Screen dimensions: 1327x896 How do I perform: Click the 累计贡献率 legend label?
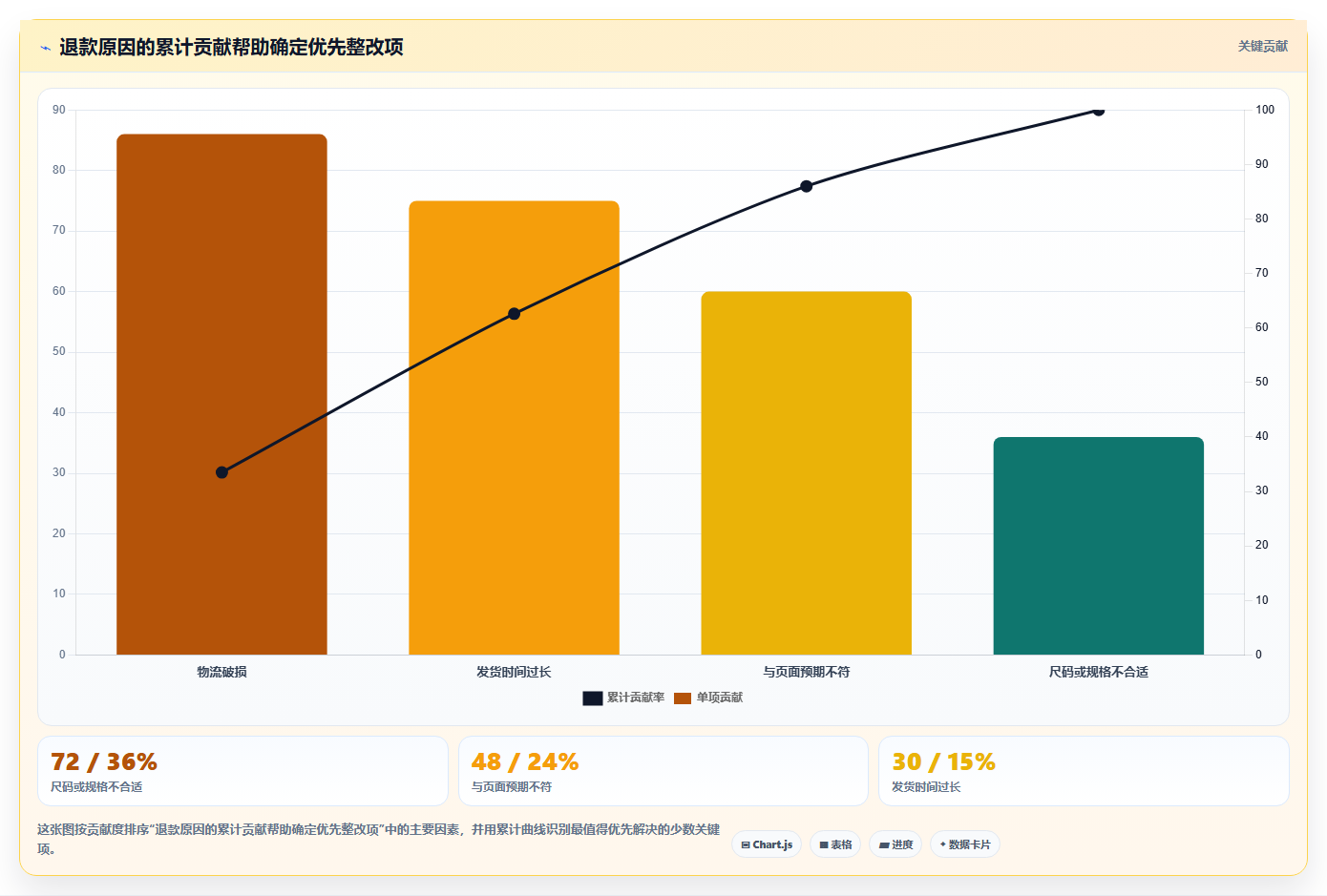(636, 698)
